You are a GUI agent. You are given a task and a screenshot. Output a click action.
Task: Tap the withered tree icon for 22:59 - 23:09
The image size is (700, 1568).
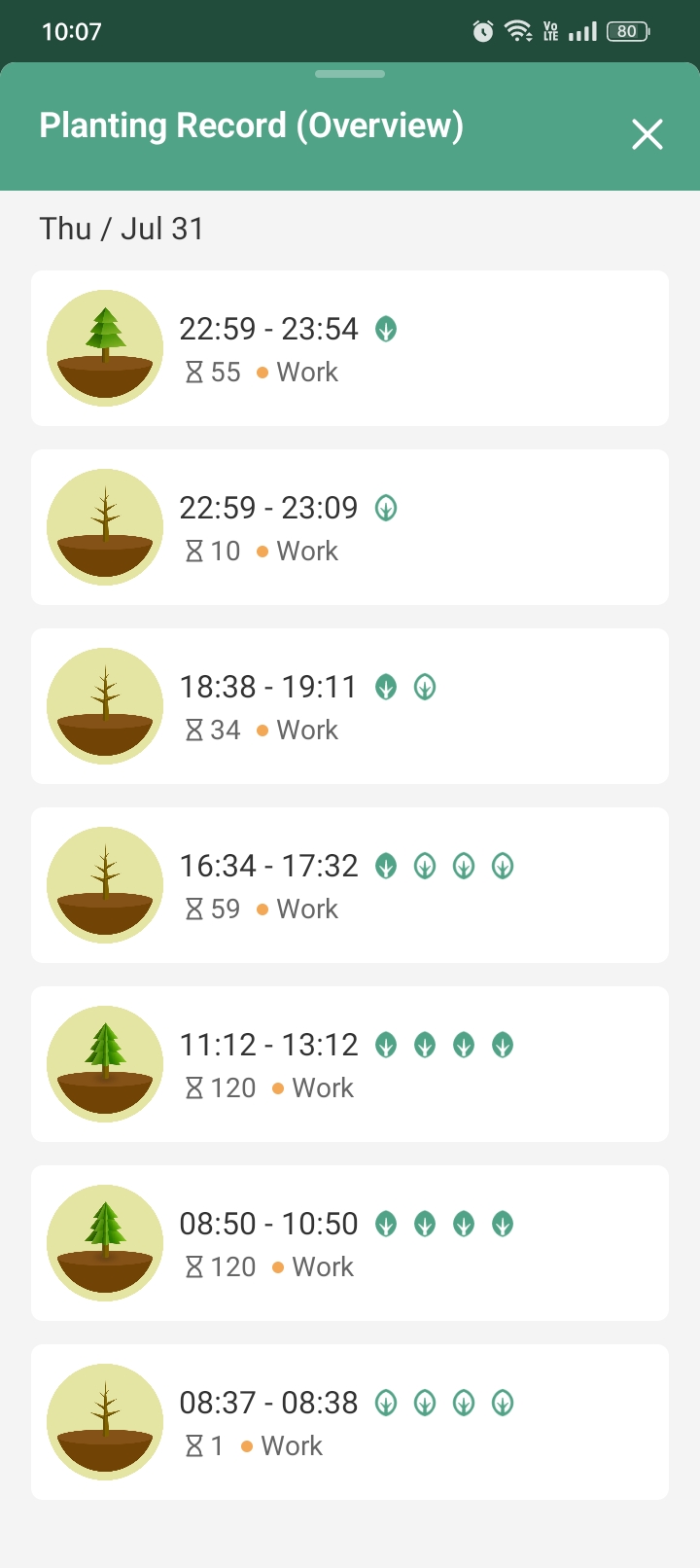pos(105,527)
